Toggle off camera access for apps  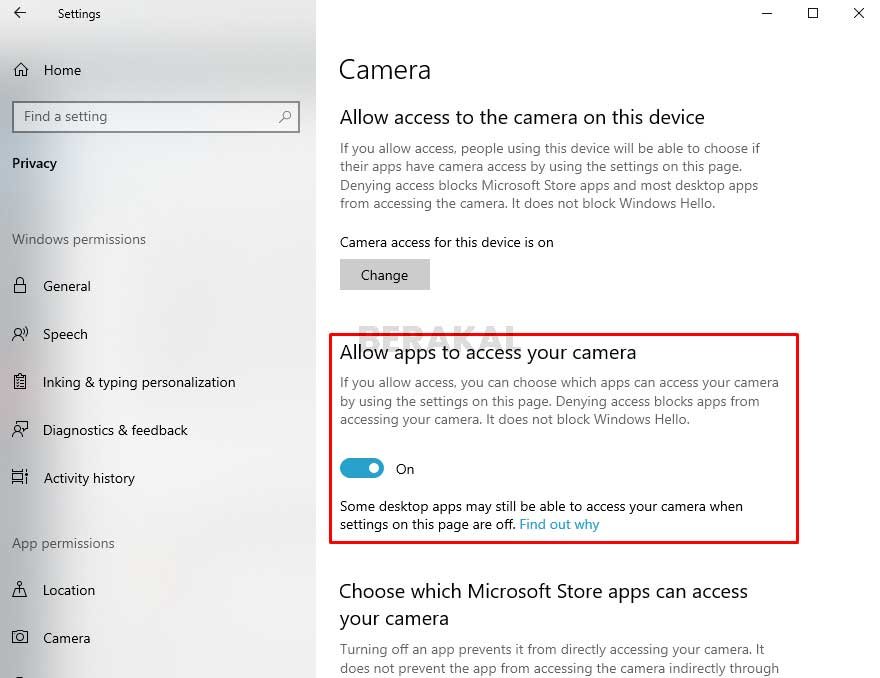coord(362,468)
